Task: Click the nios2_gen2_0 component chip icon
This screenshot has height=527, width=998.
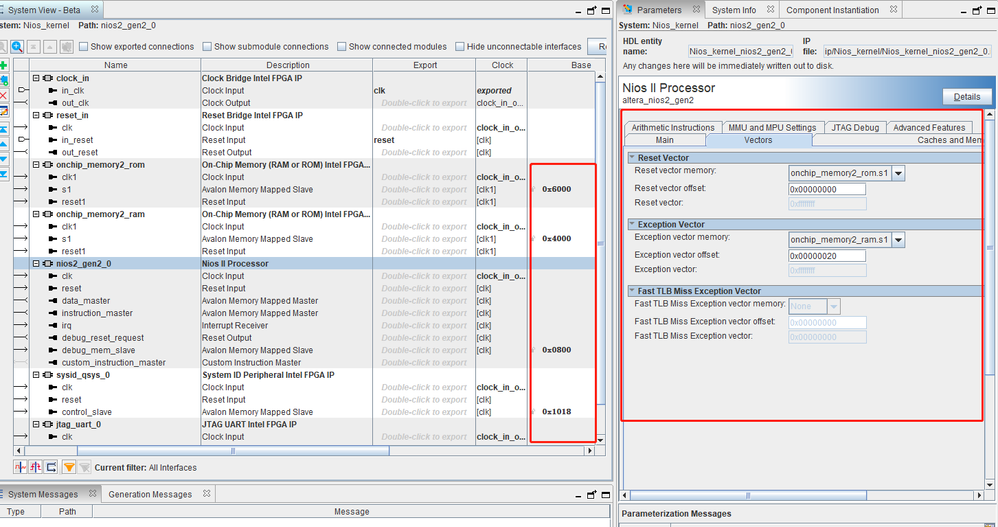Action: tap(48, 264)
